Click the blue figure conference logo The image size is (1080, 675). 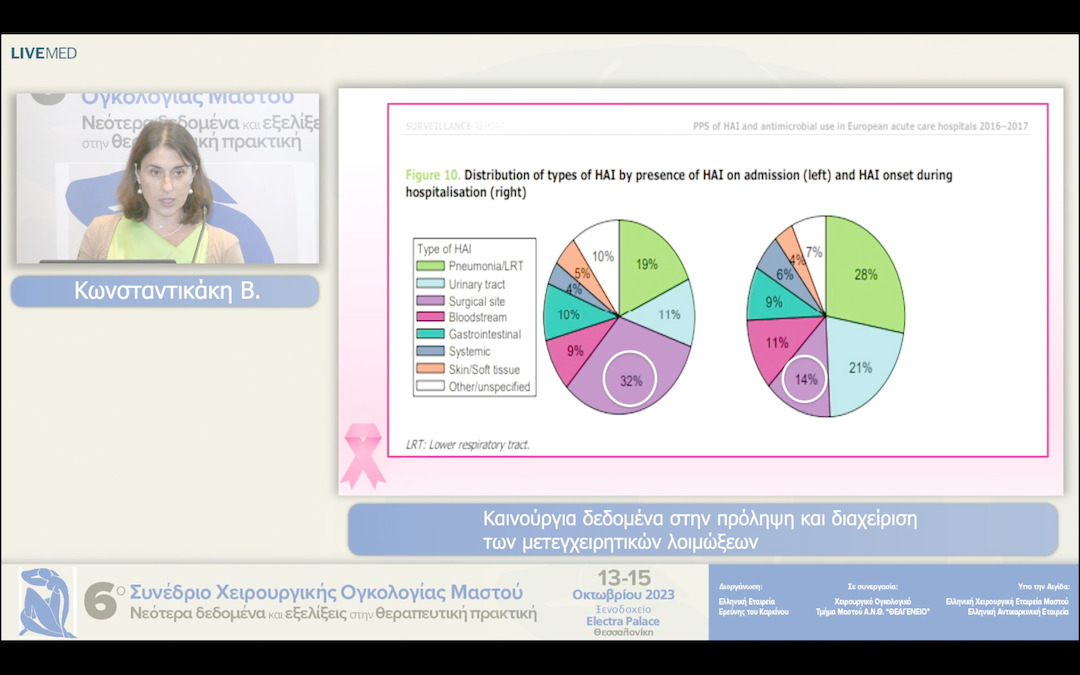[x=47, y=602]
